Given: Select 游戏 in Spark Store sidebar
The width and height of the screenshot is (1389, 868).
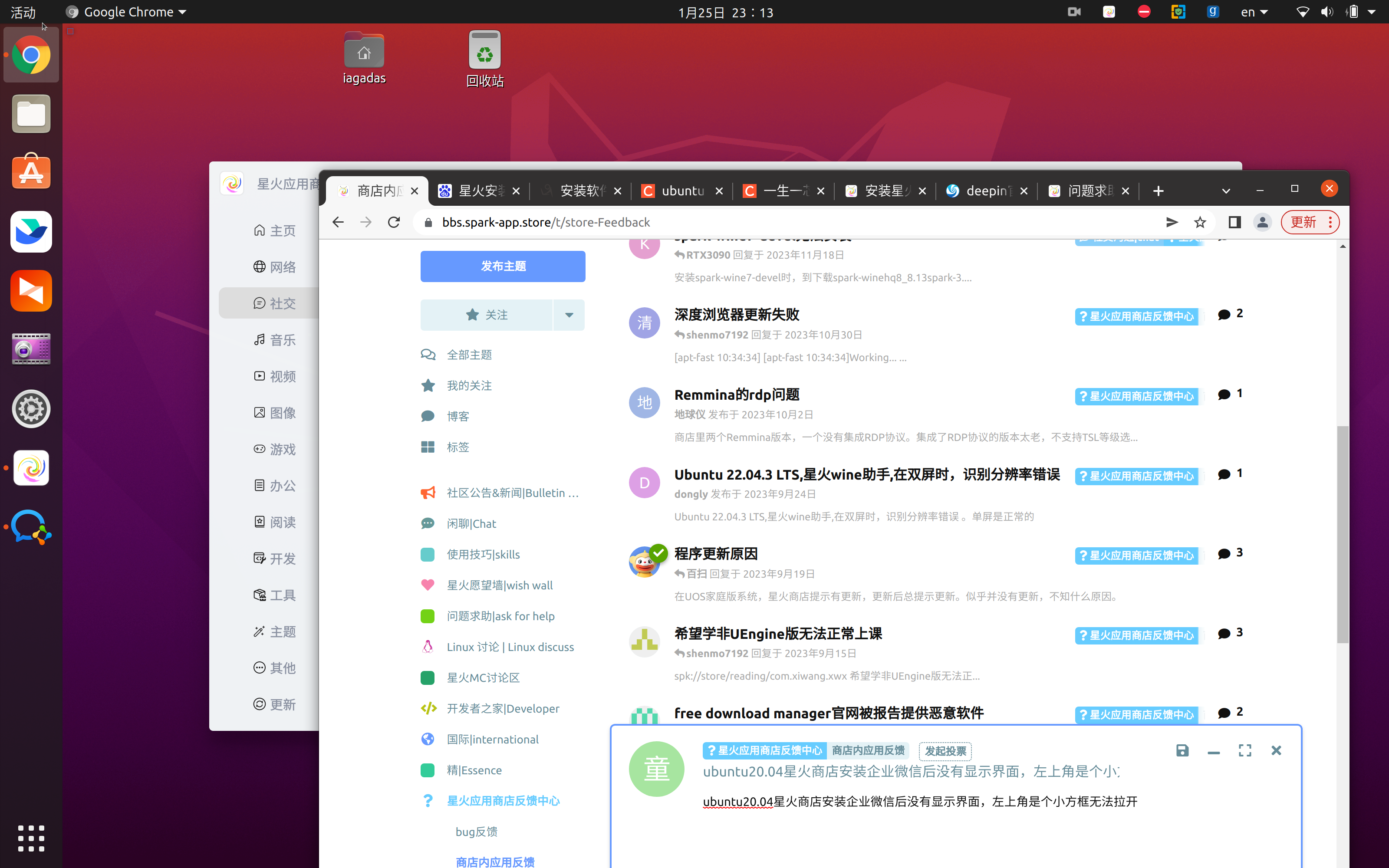Looking at the screenshot, I should [x=274, y=449].
